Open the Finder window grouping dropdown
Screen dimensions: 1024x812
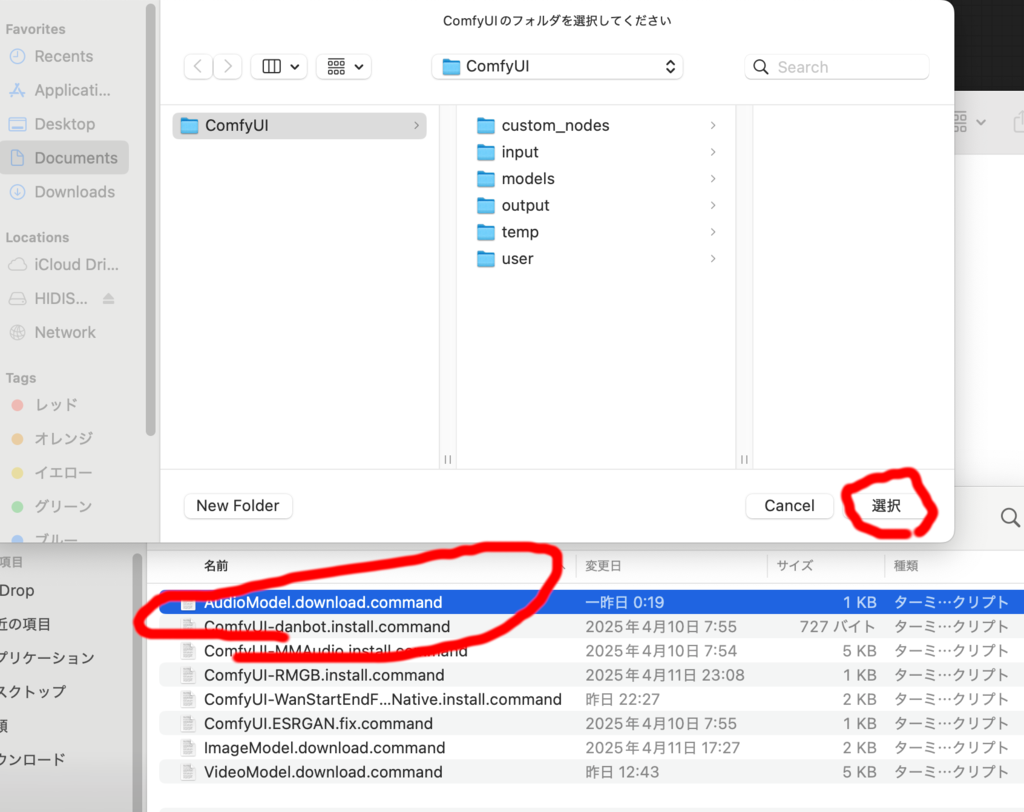point(969,122)
